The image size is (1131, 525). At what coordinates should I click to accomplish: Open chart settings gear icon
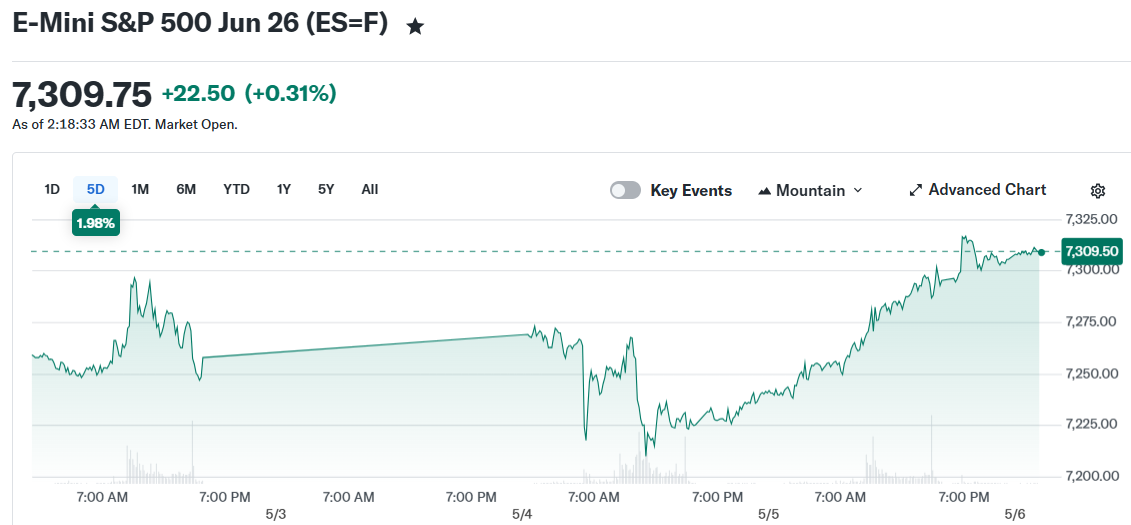[x=1098, y=191]
